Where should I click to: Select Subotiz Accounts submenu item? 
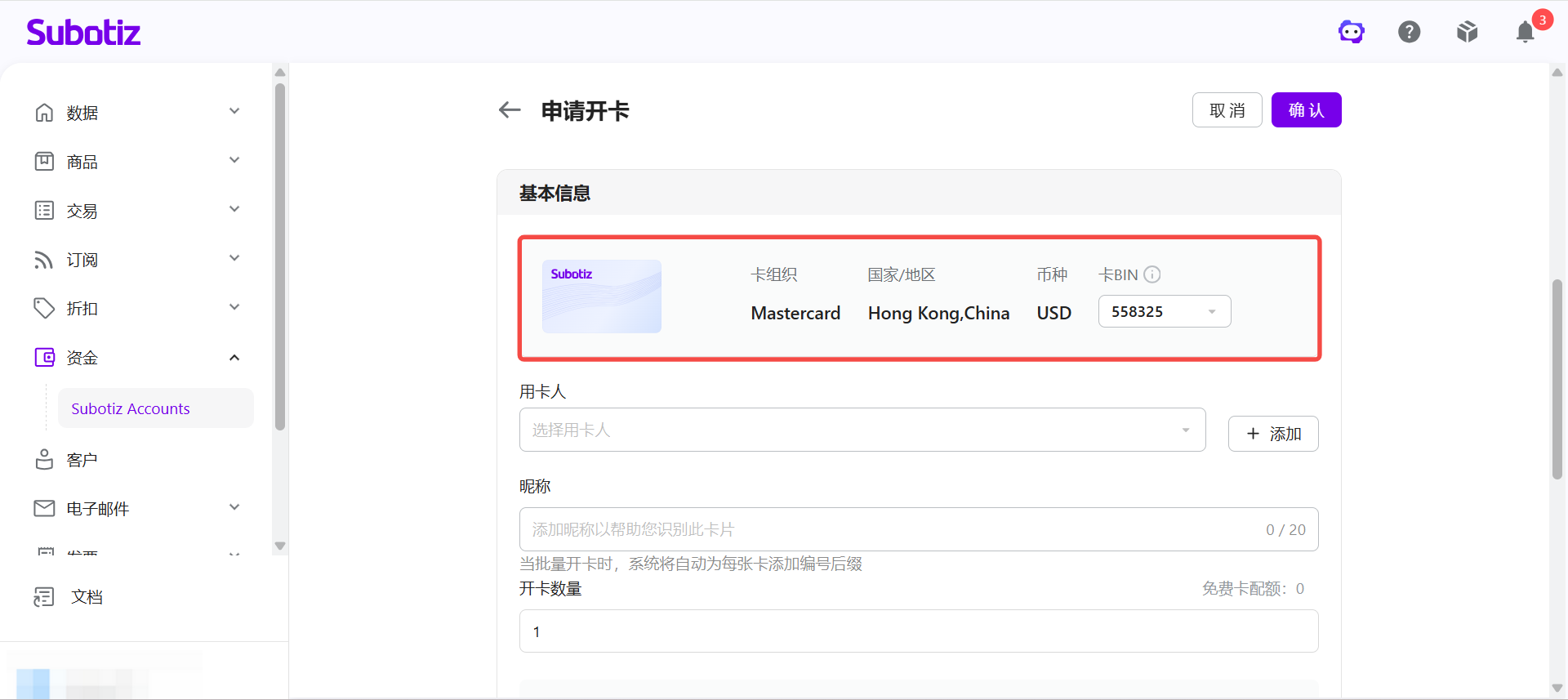click(155, 408)
